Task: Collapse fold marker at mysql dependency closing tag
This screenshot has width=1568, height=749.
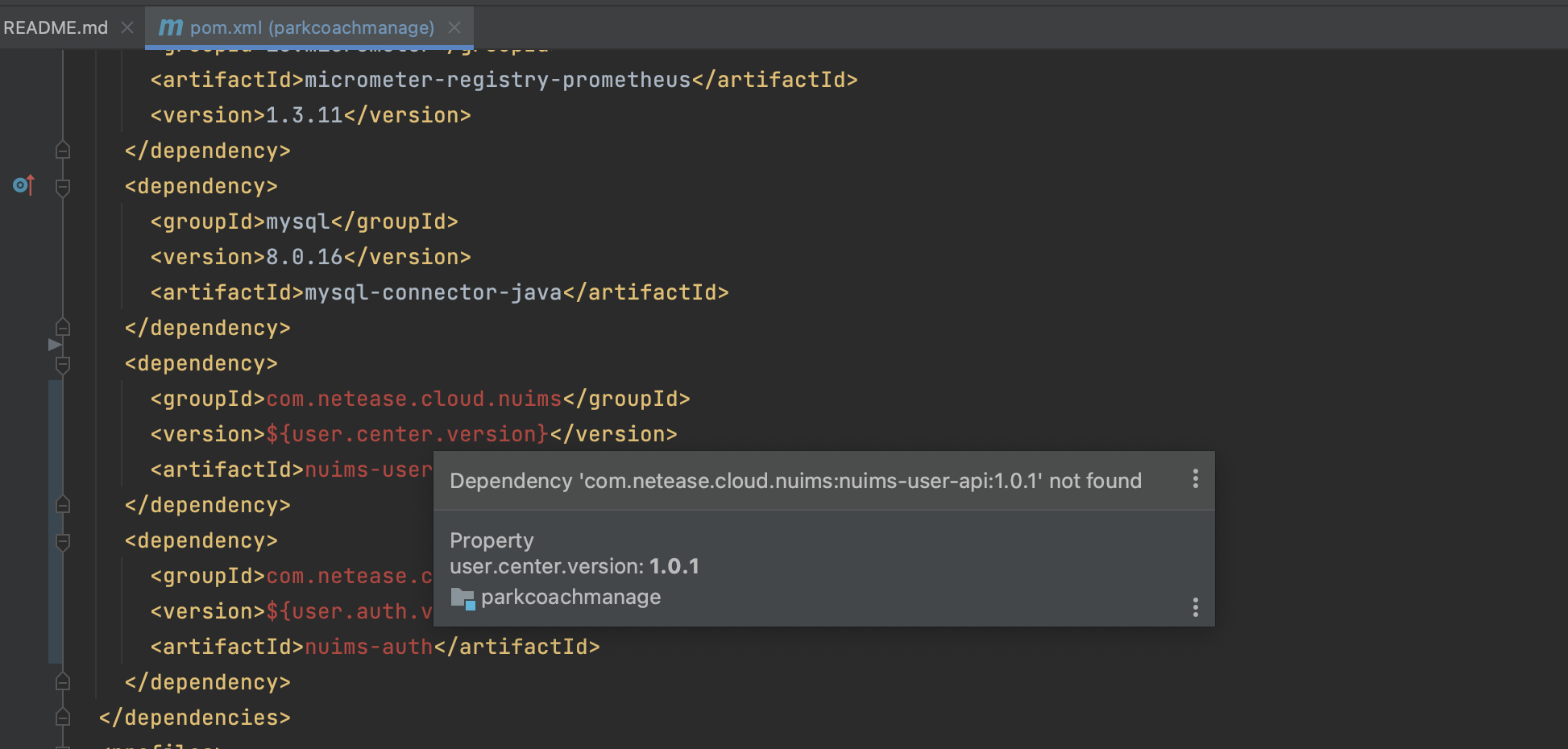Action: click(63, 328)
